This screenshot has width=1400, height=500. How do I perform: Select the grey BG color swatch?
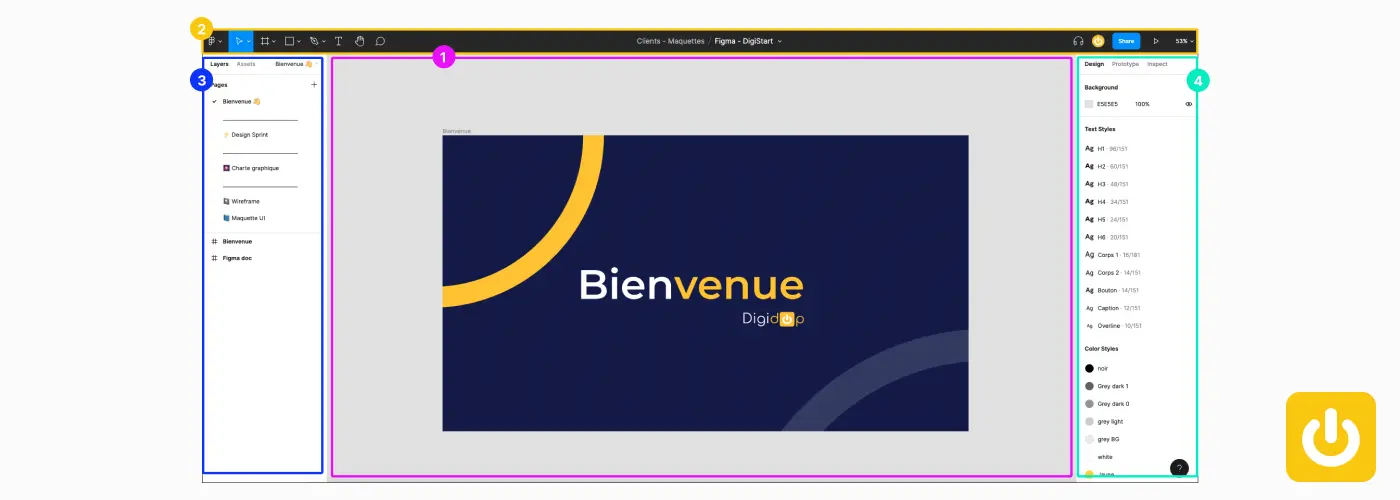pyautogui.click(x=1089, y=439)
